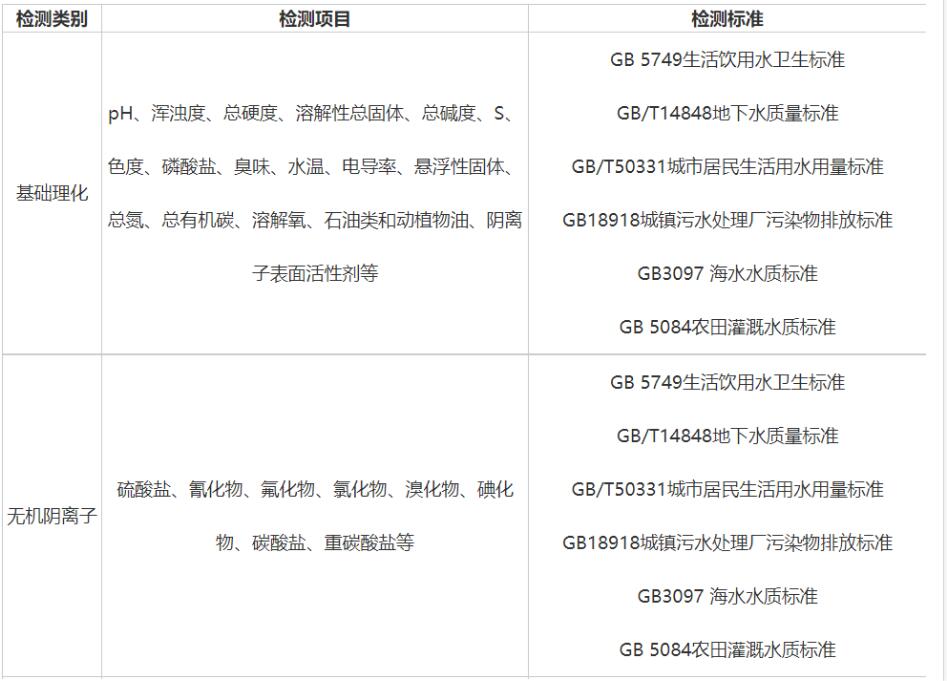Click the text line starting with 硫酸盐、氰化物

[x=314, y=490]
